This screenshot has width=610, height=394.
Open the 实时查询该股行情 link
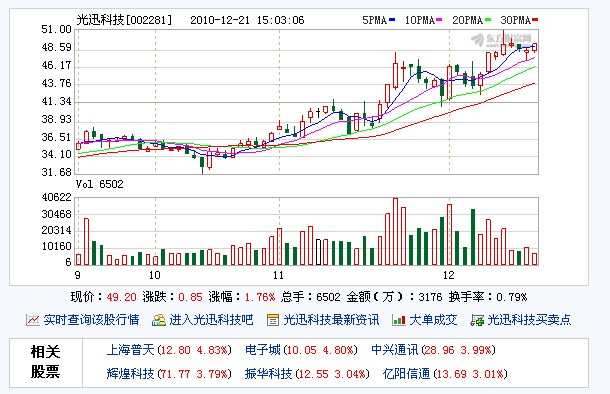(x=91, y=320)
